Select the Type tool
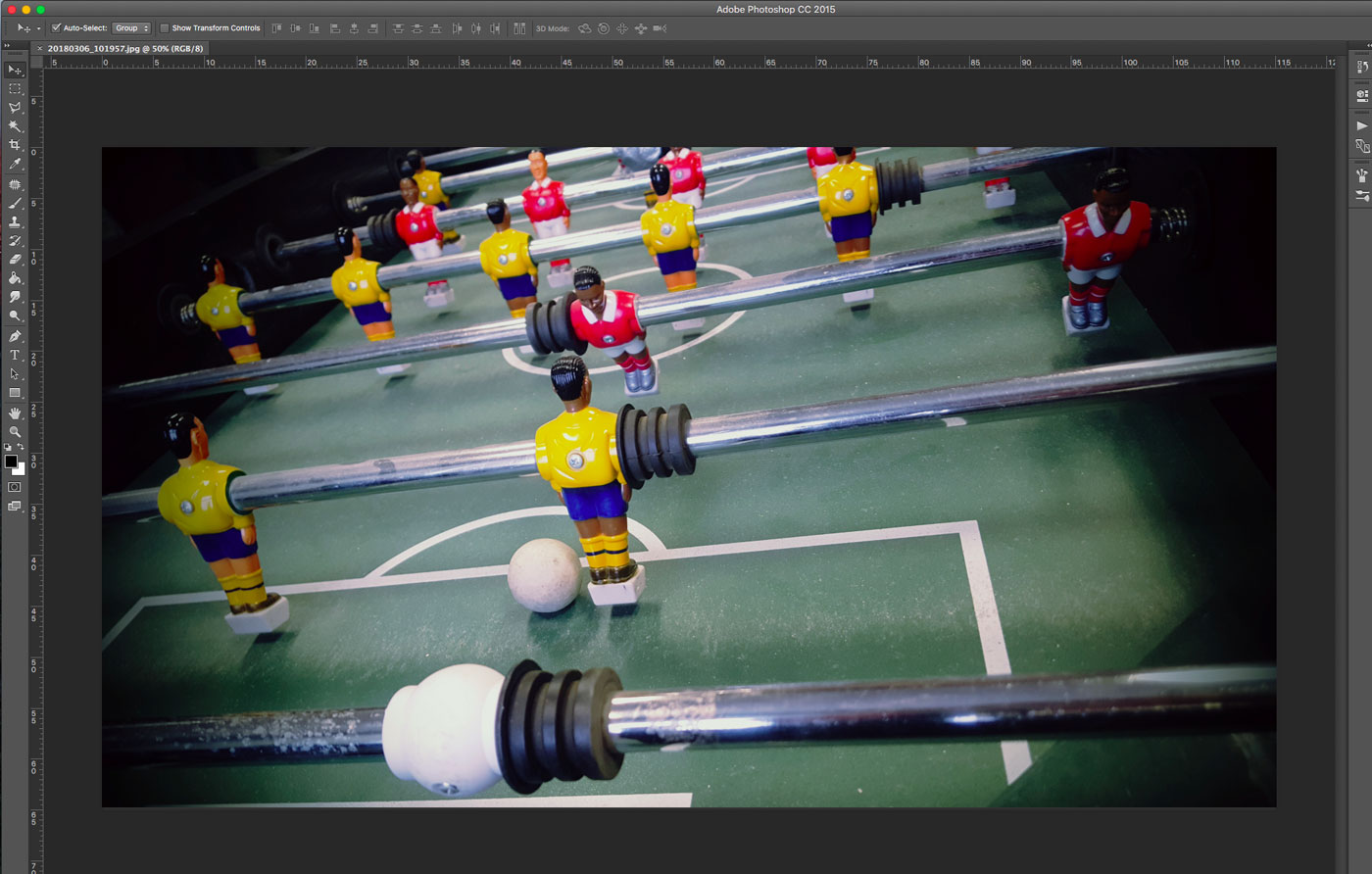The width and height of the screenshot is (1372, 874). tap(14, 354)
